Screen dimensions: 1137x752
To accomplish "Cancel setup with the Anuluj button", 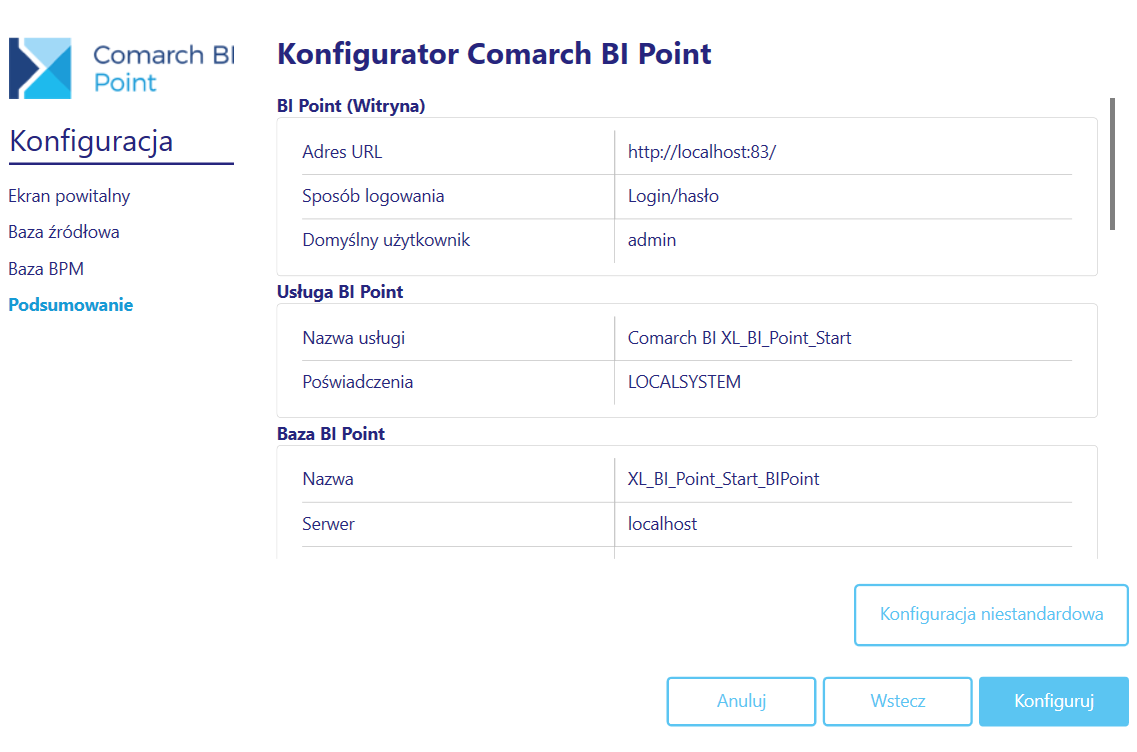I will click(741, 701).
